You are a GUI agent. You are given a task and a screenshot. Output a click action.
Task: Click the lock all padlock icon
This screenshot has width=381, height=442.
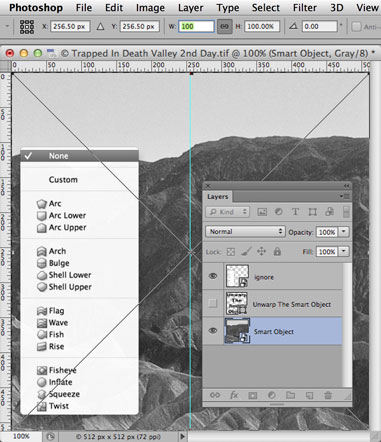277,251
